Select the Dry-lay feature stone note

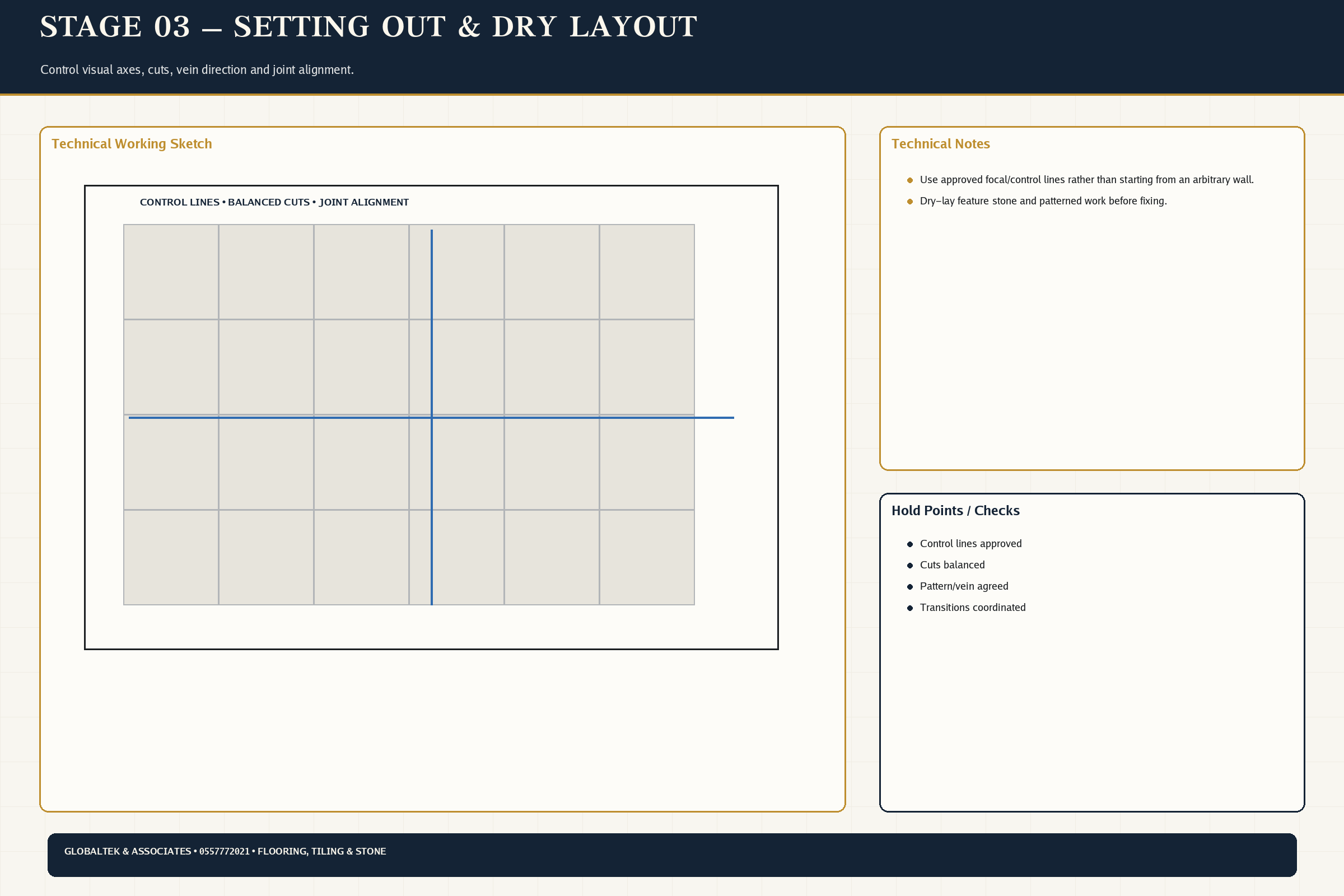click(x=1043, y=200)
